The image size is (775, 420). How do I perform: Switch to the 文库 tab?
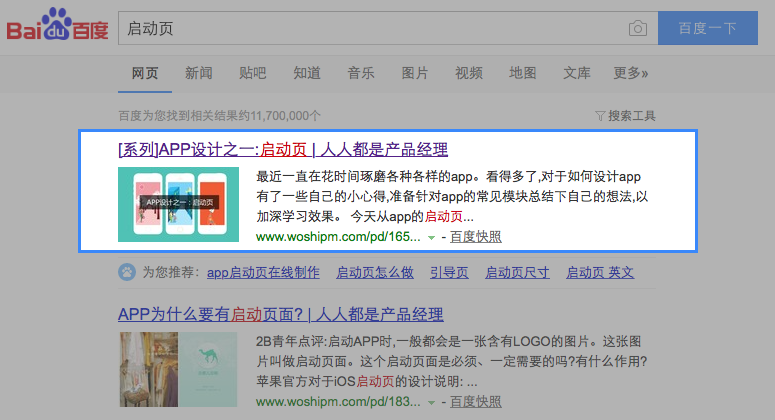pos(577,73)
